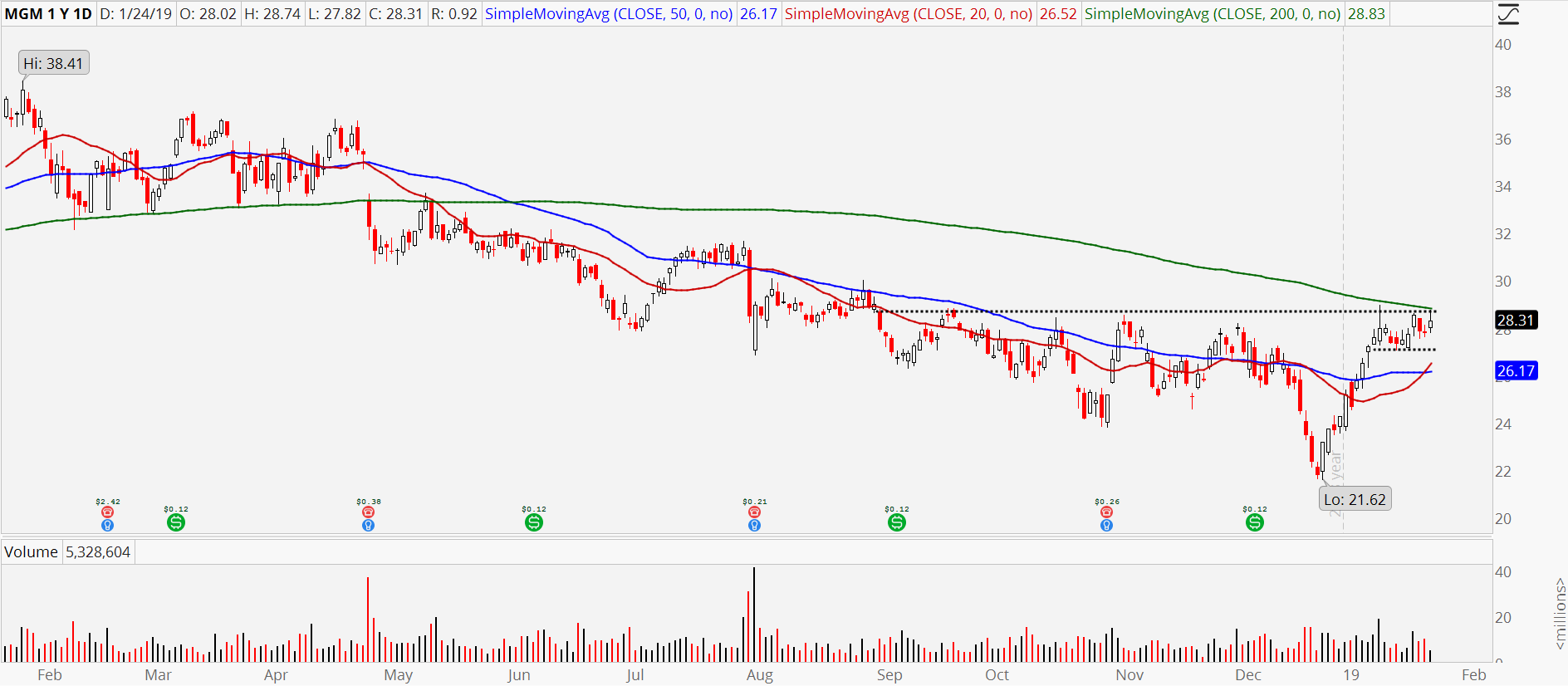1568x686 pixels.
Task: Click the green dividend icon above Mar
Action: 176,522
